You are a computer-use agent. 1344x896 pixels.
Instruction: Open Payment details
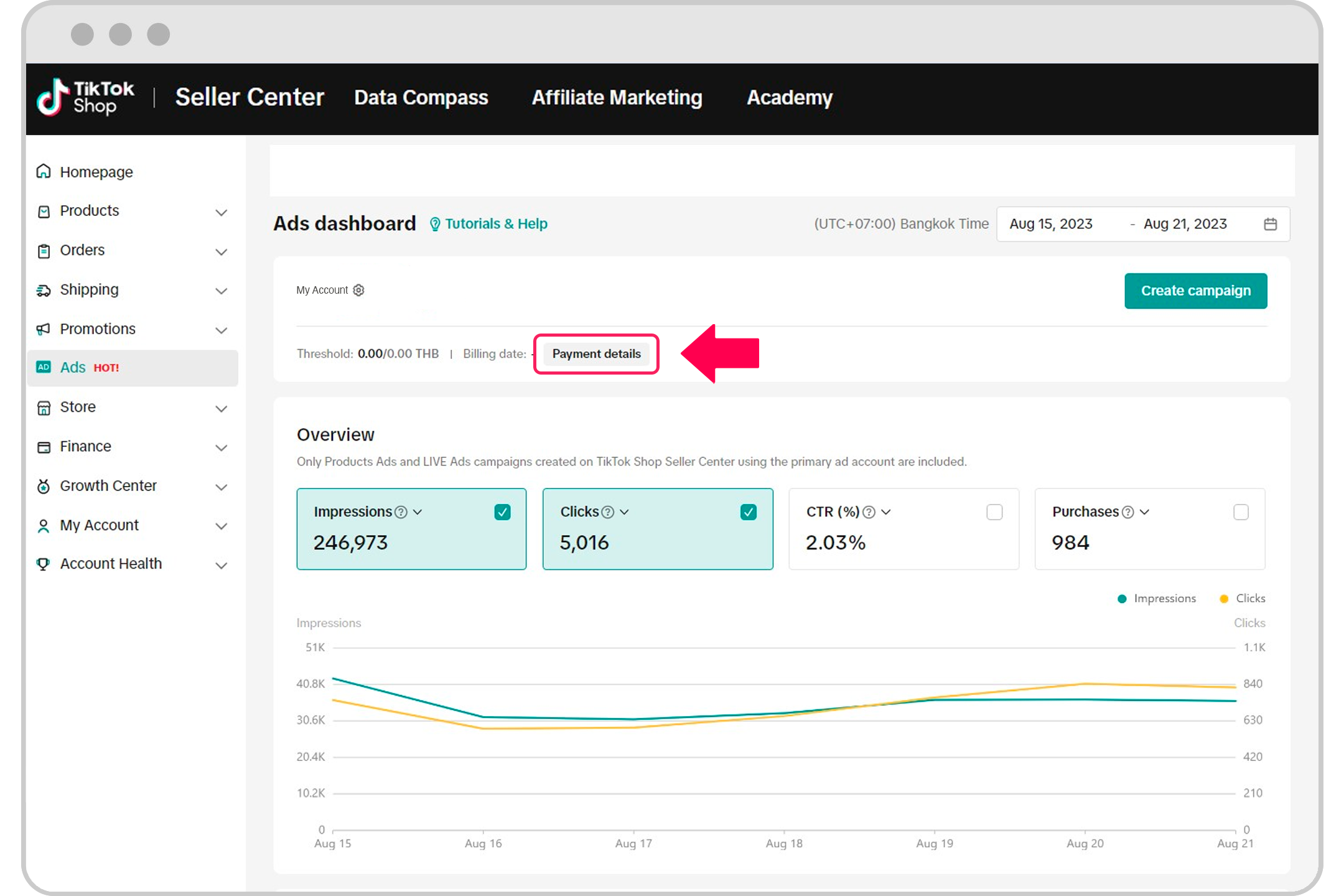click(595, 353)
